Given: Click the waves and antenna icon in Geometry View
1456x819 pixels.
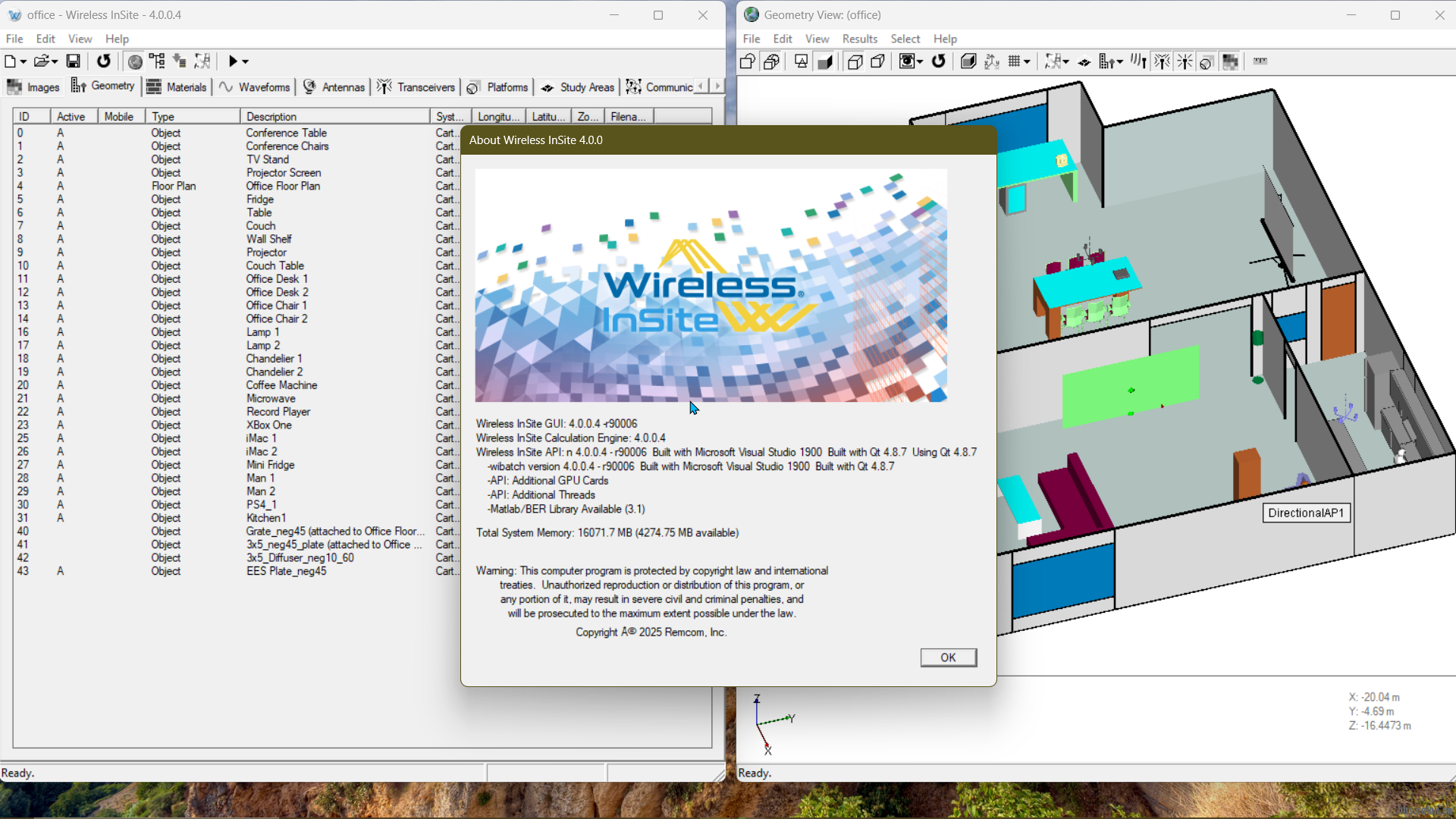Looking at the screenshot, I should point(1138,61).
